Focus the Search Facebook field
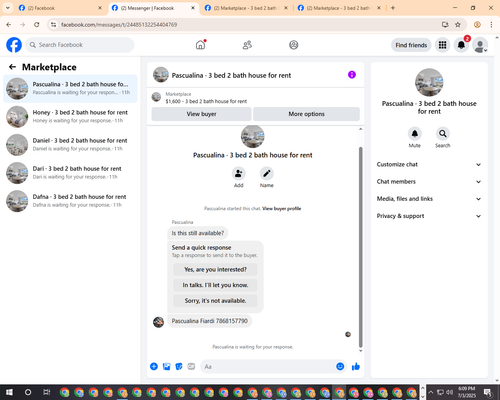Screen dimensions: 500x400 click(x=80, y=45)
